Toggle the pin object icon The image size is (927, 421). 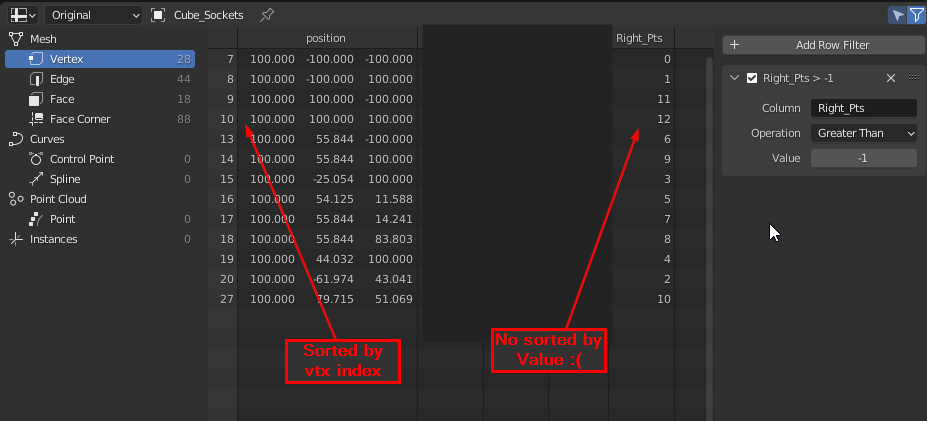267,15
